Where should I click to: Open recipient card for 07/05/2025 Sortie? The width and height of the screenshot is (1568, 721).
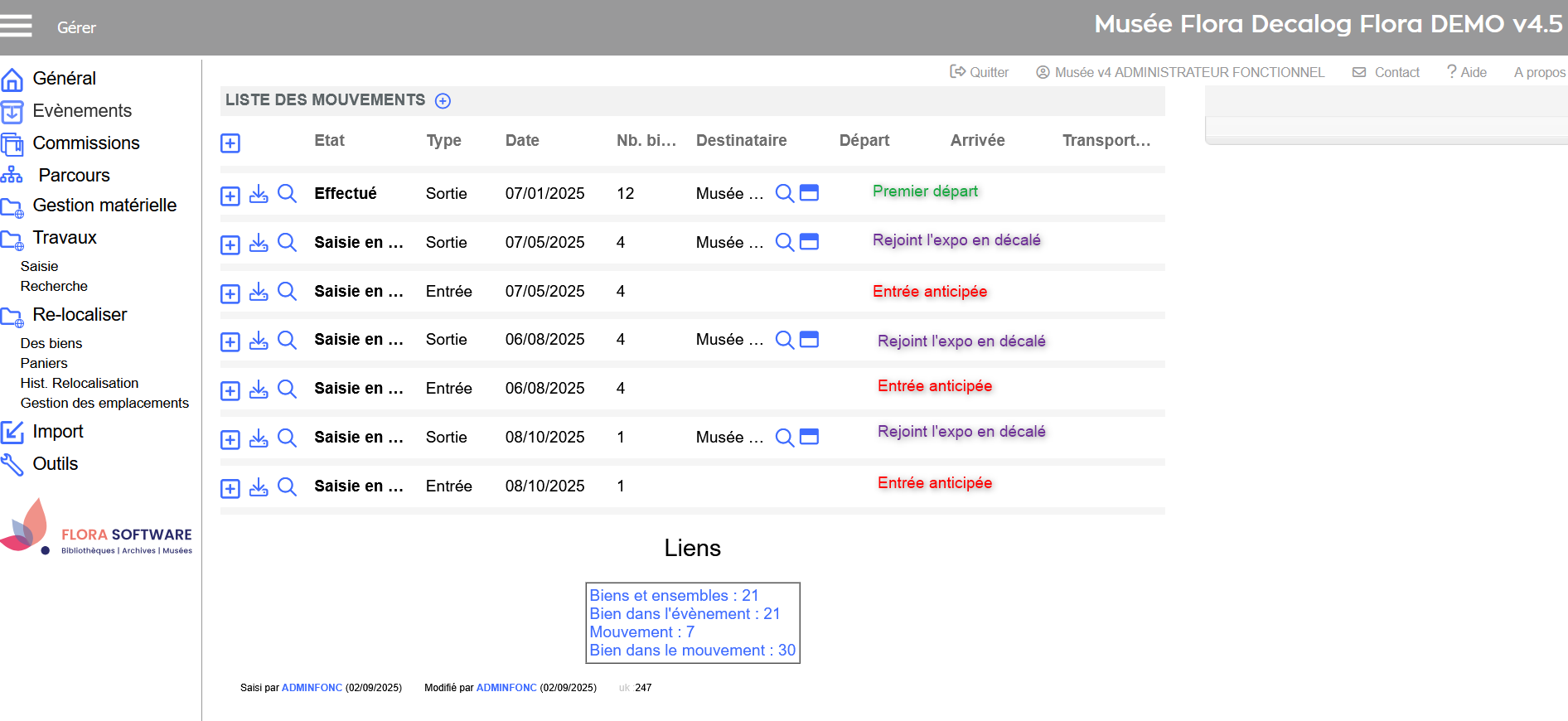809,242
